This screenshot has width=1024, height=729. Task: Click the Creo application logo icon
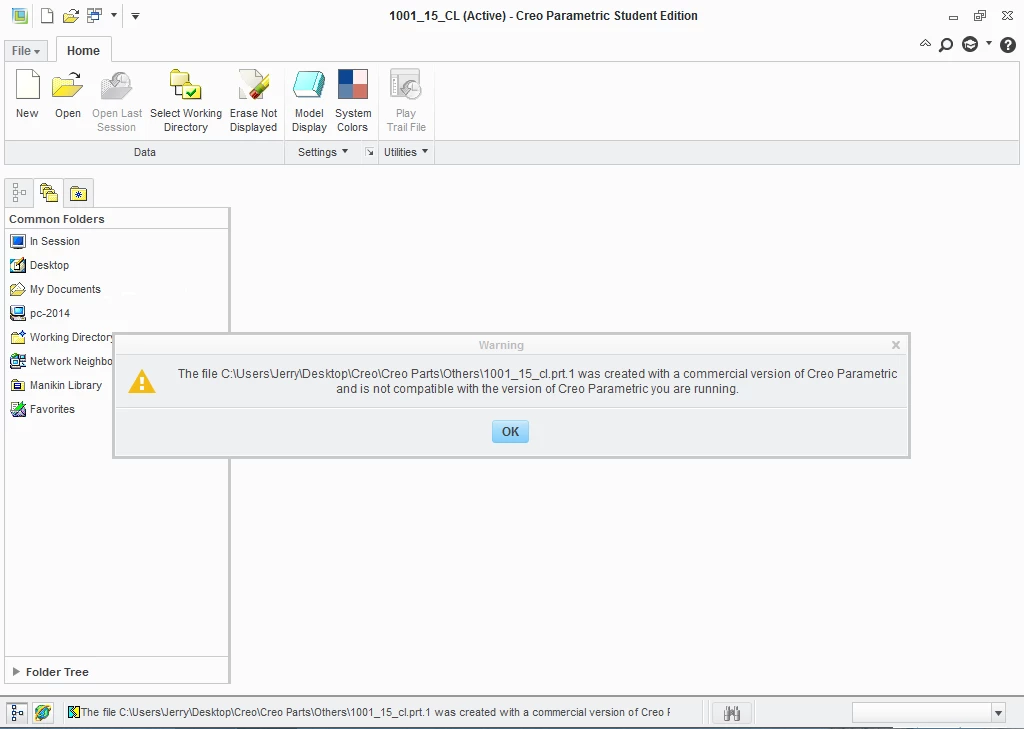click(x=20, y=16)
